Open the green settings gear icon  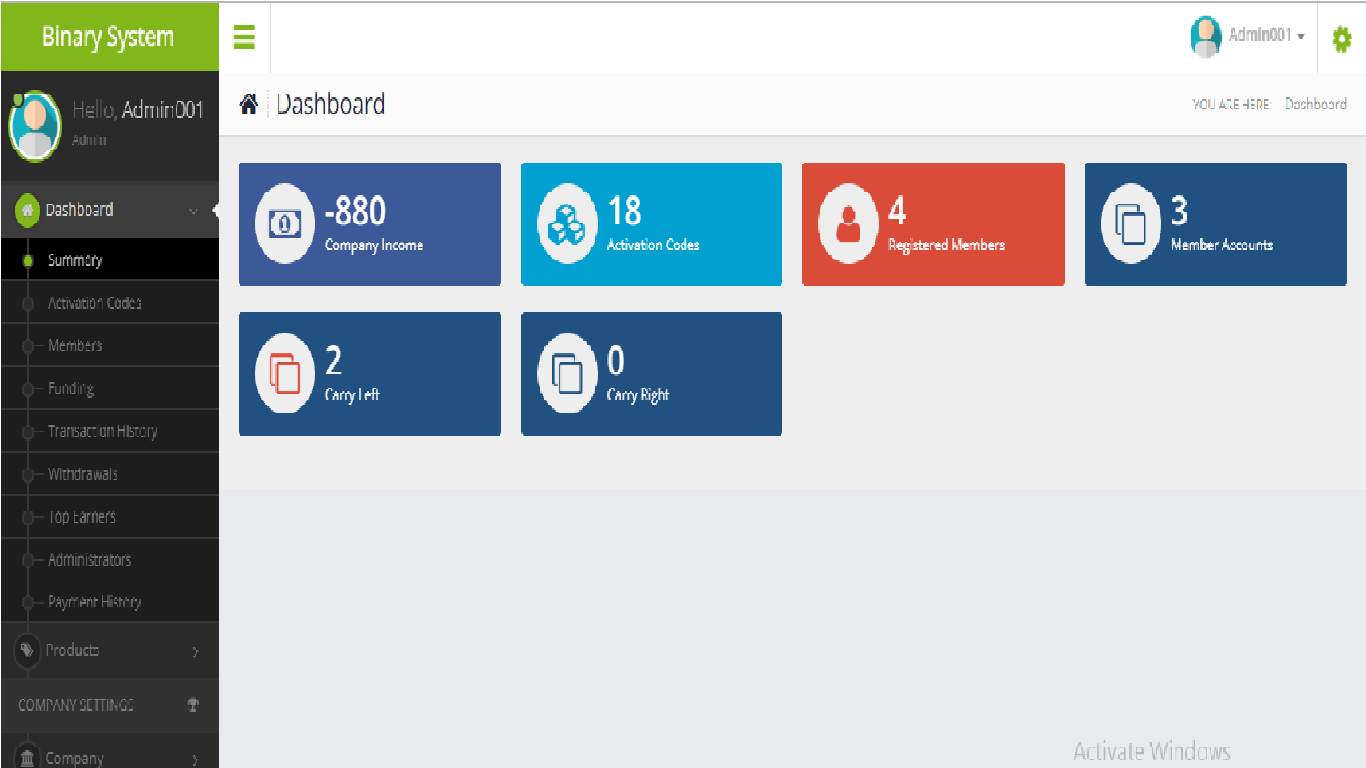point(1341,39)
